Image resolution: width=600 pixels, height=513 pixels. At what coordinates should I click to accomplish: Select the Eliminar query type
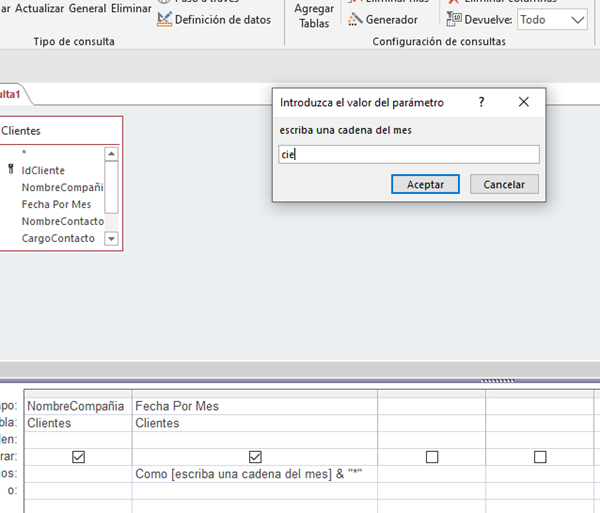click(131, 8)
